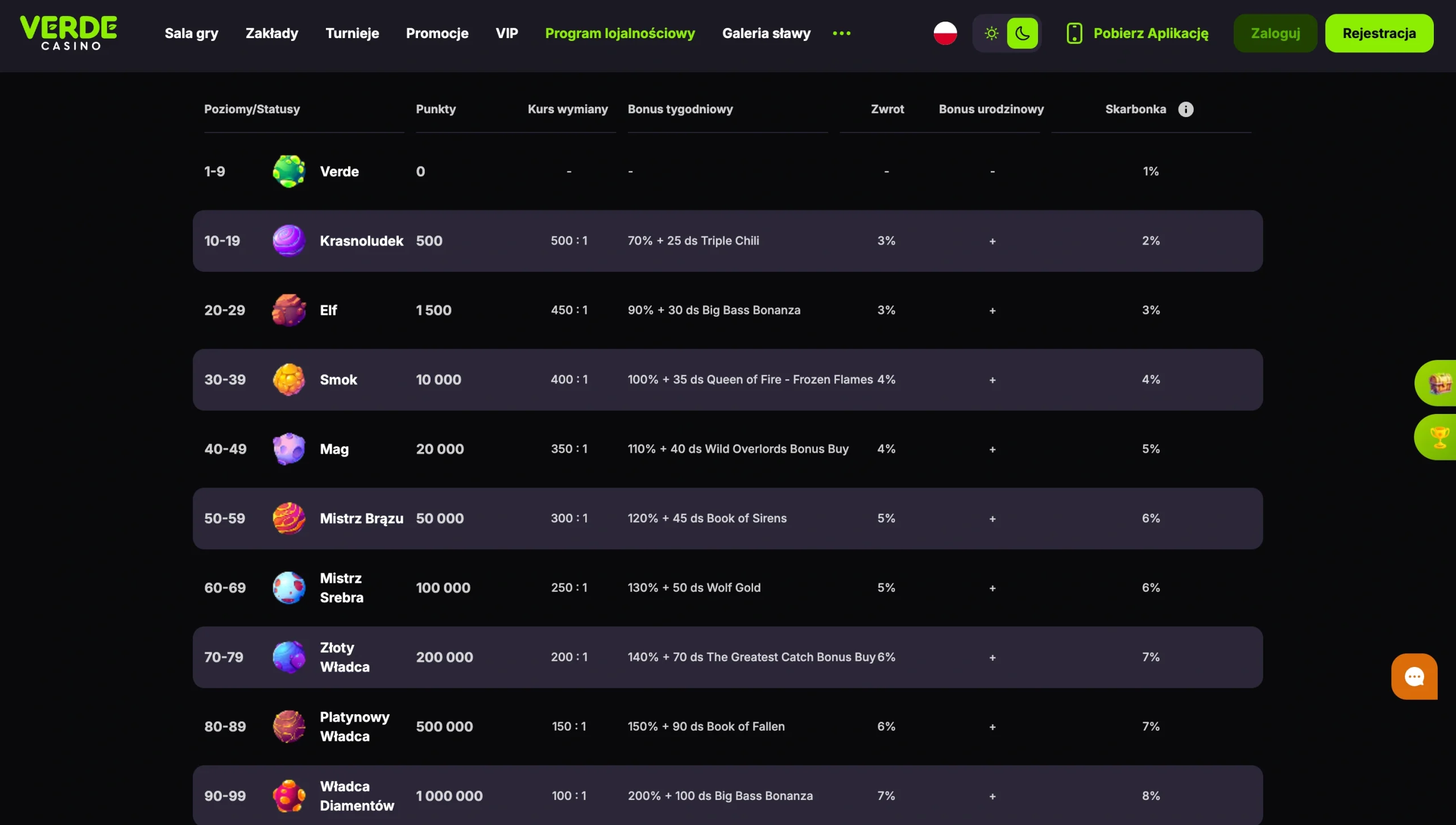1456x825 pixels.
Task: Click the 10-19 level range
Action: pos(222,241)
